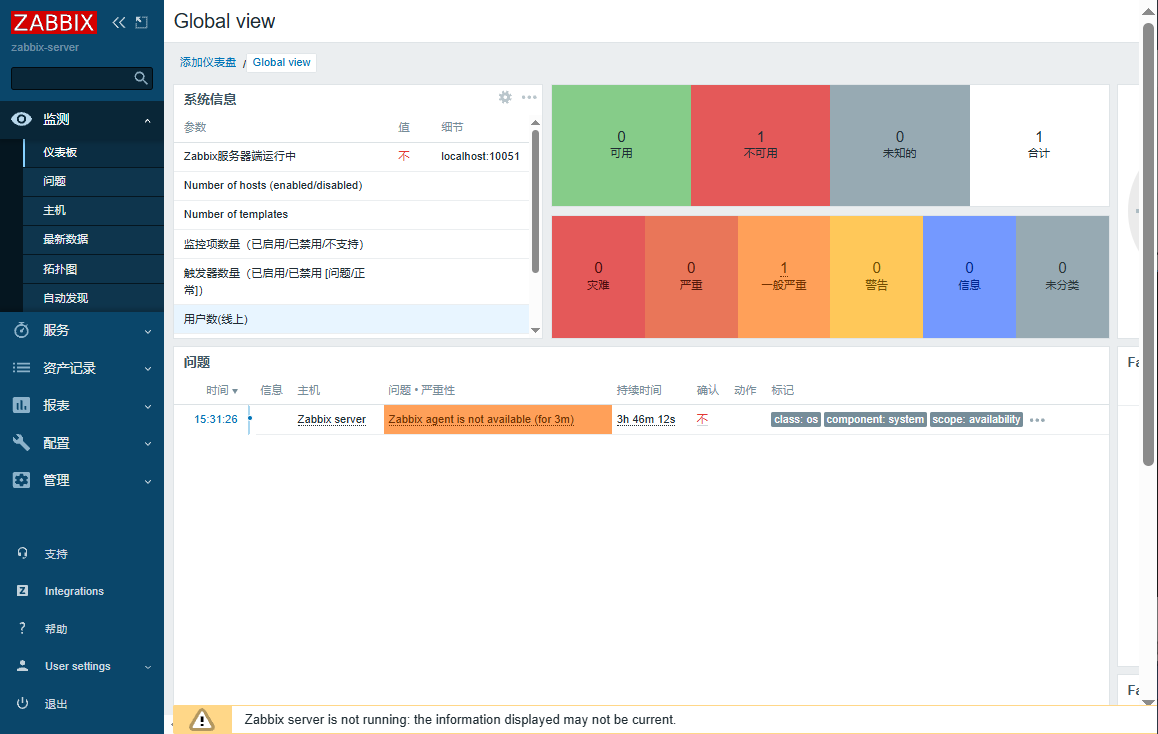Expand the 服务 menu section
This screenshot has height=734, width=1158.
pos(148,332)
